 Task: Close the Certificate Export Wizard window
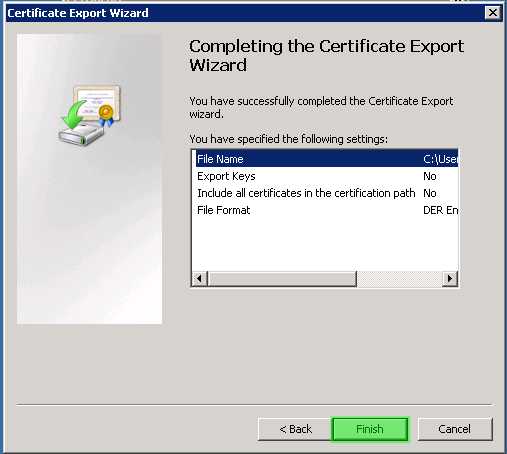pyautogui.click(x=492, y=13)
